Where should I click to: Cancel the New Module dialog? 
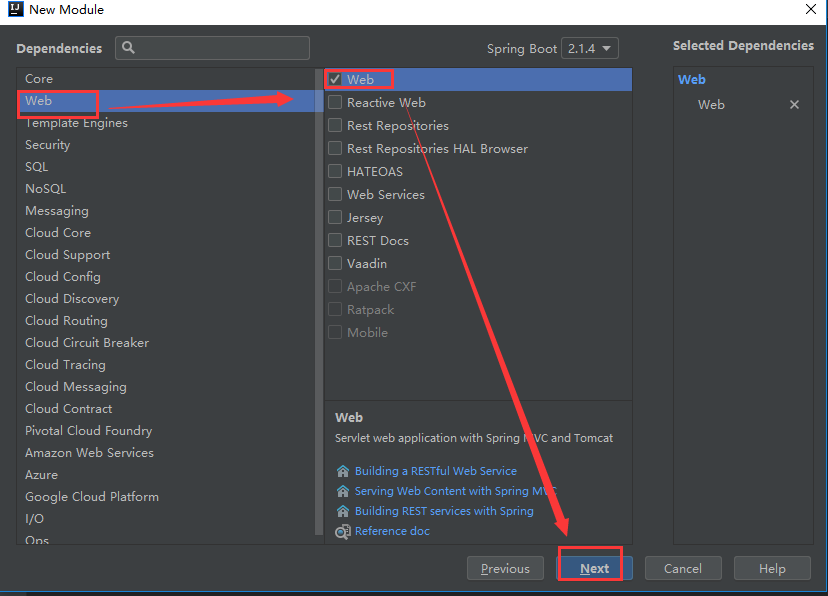pos(683,568)
